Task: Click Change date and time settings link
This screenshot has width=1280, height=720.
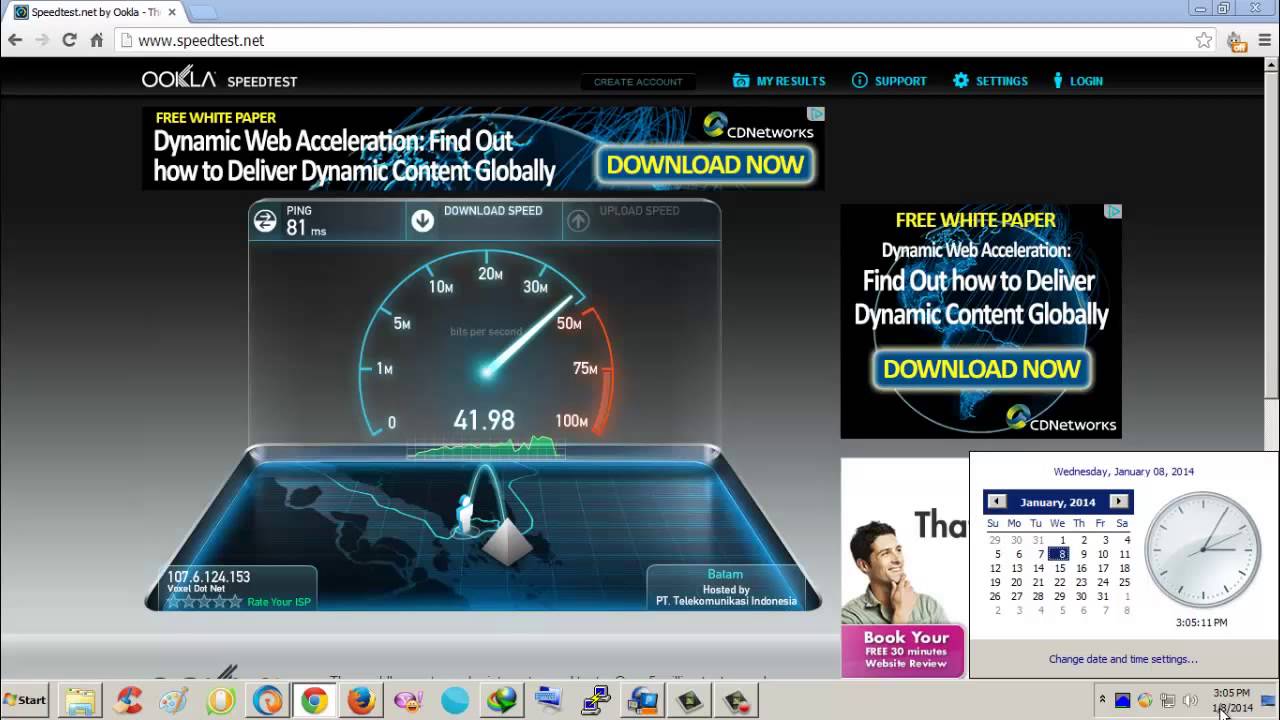Action: pyautogui.click(x=1123, y=659)
